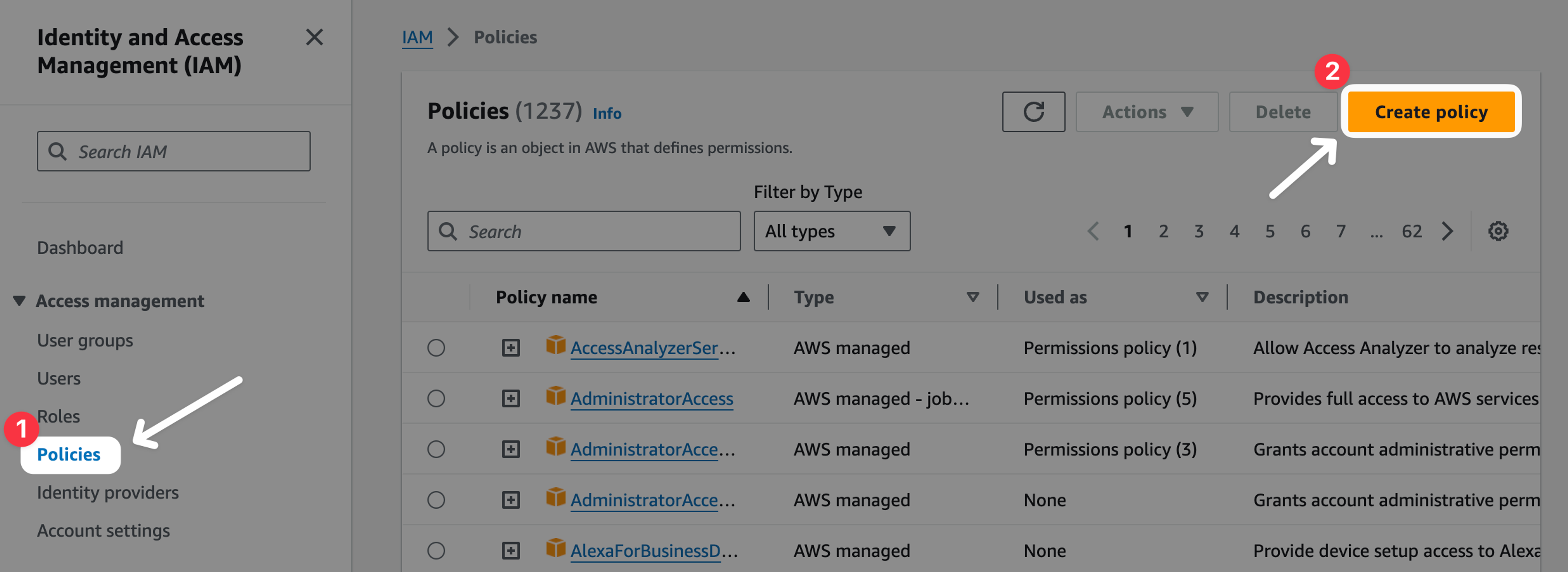
Task: Open Account settings in the sidebar
Action: [103, 531]
